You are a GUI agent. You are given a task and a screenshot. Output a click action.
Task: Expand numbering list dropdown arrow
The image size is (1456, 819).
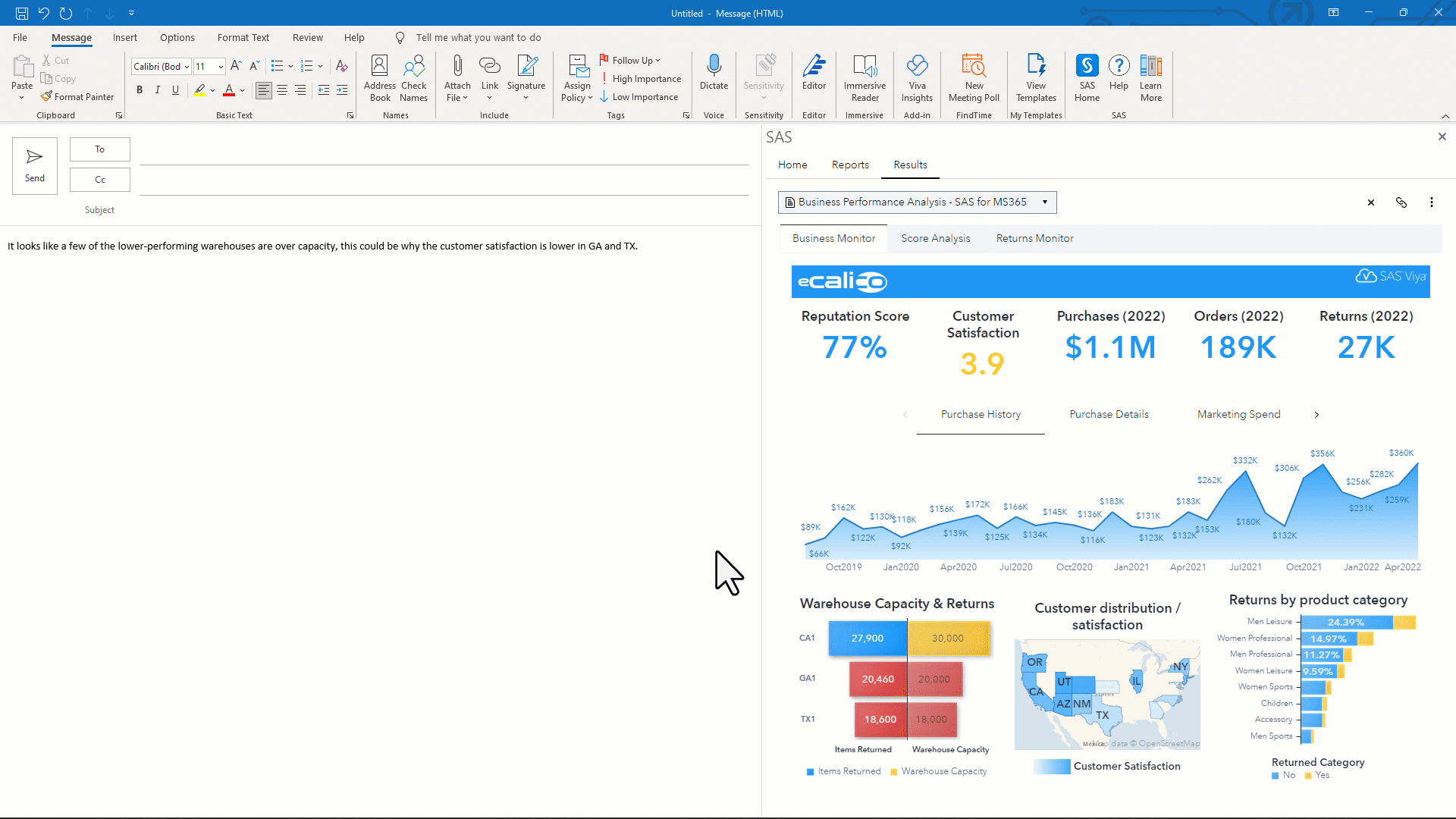[320, 66]
